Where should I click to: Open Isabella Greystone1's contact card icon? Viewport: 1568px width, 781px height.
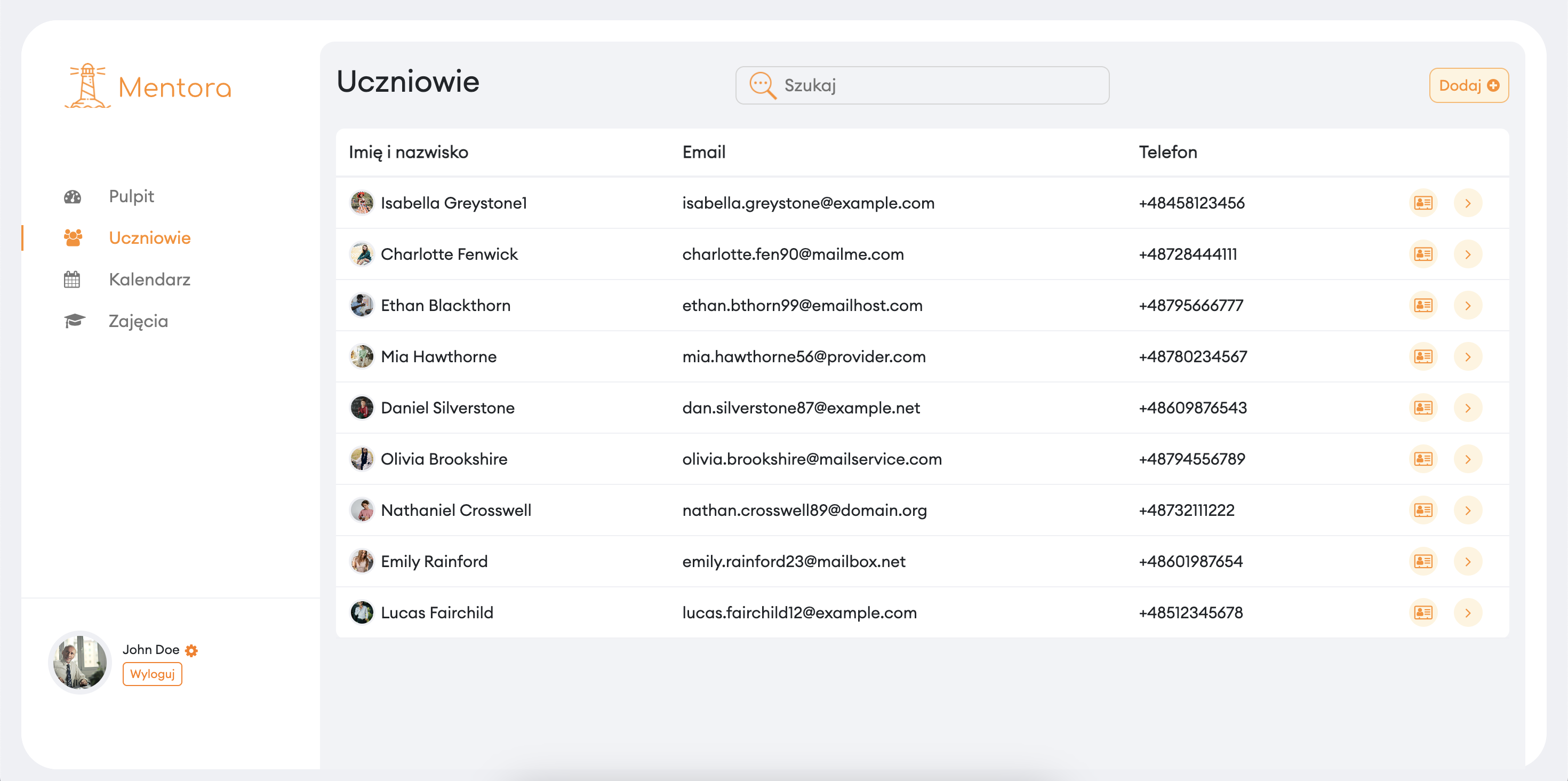(x=1422, y=203)
